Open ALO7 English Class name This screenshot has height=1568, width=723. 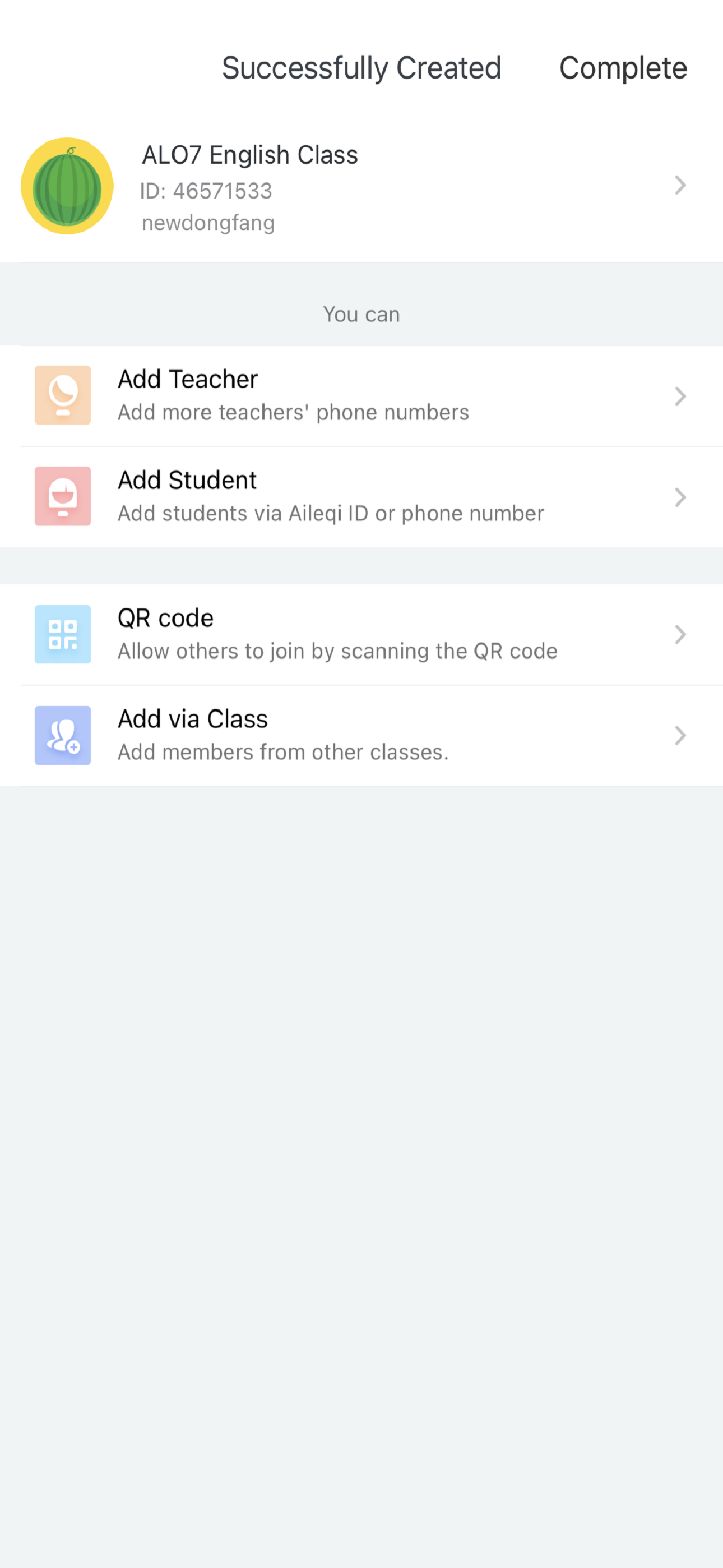click(x=249, y=155)
